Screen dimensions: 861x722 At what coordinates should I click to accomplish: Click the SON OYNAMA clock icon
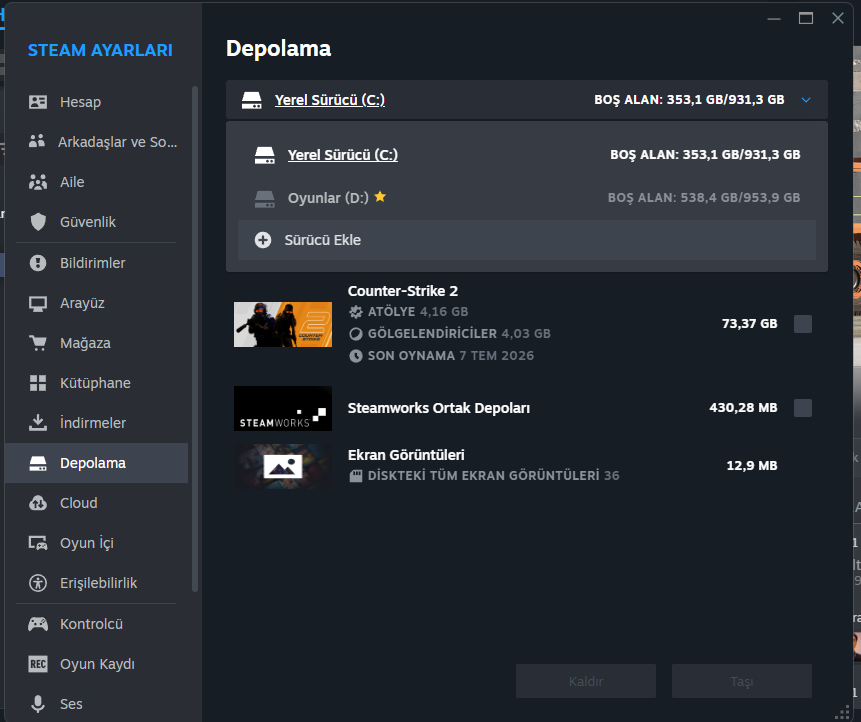coord(356,356)
